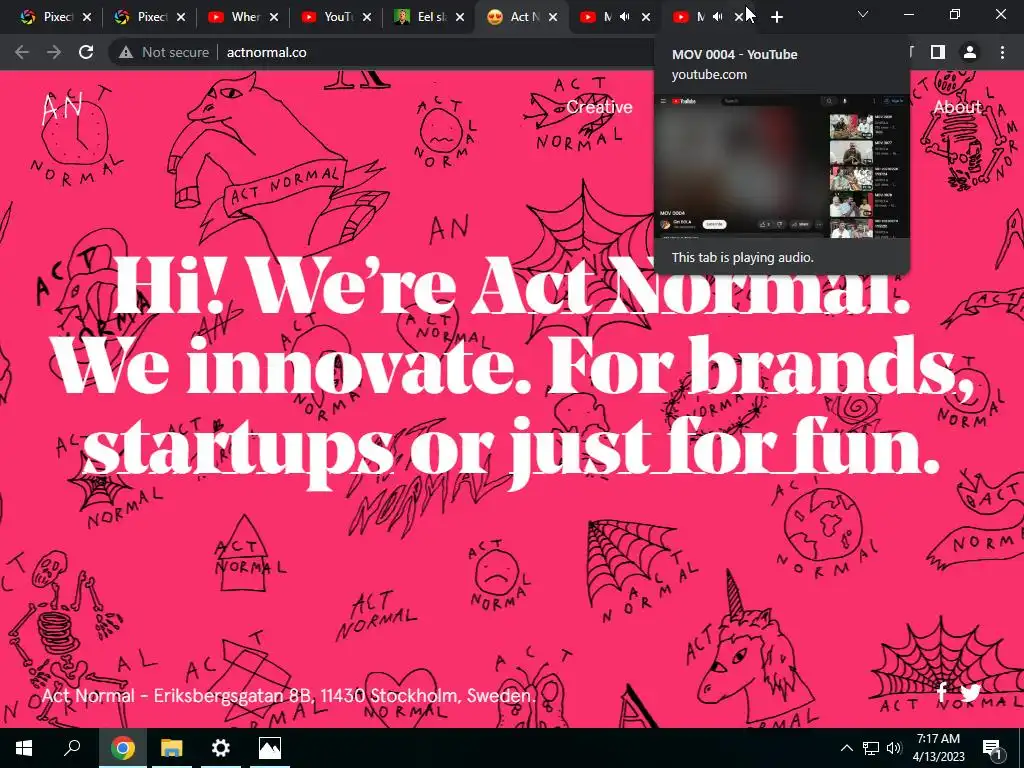The height and width of the screenshot is (768, 1024).
Task: Open the Chrome three-dot menu
Action: click(x=1002, y=52)
